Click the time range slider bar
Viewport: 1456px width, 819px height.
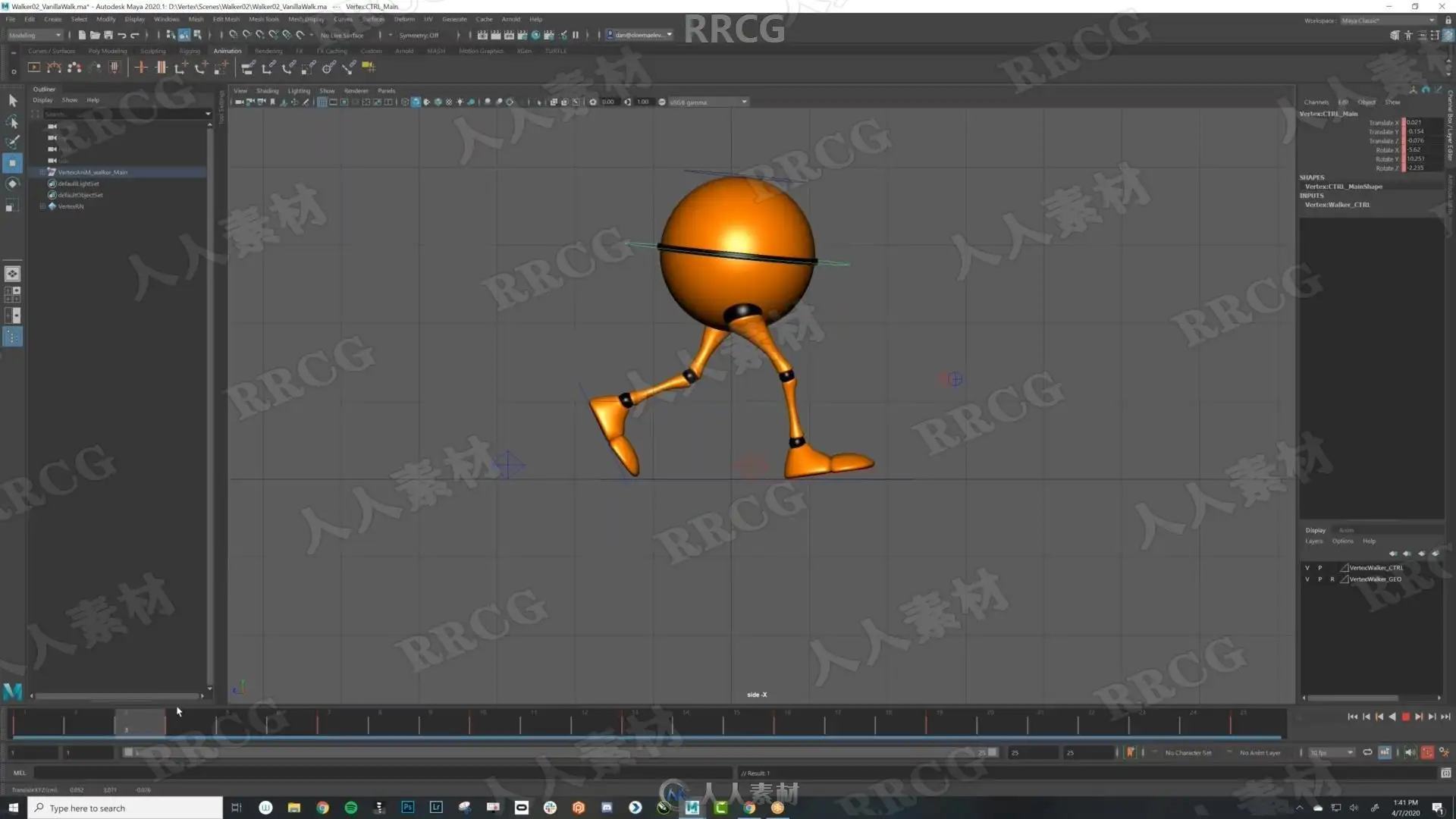[x=561, y=752]
